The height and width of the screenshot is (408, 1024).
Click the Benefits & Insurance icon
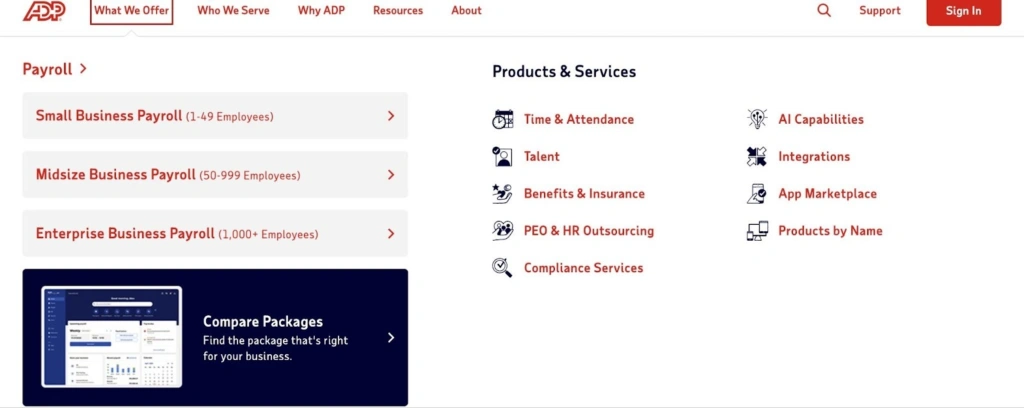point(502,194)
